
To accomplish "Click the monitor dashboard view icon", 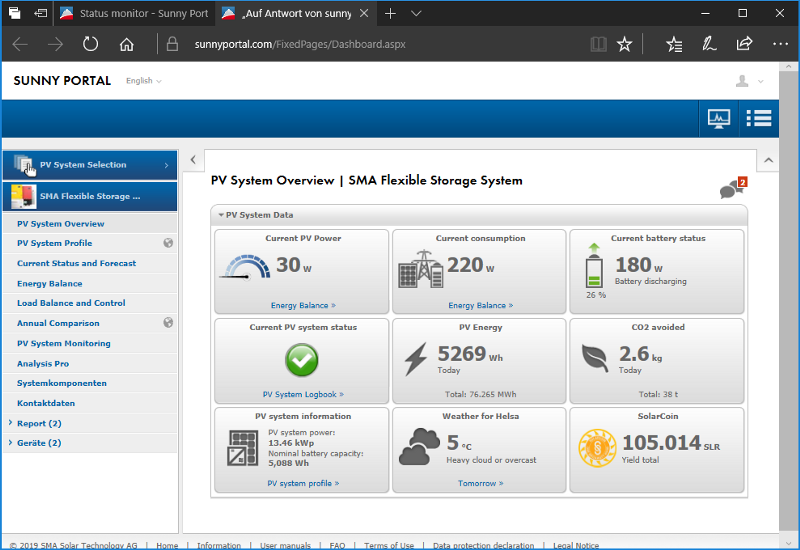I will pos(718,119).
